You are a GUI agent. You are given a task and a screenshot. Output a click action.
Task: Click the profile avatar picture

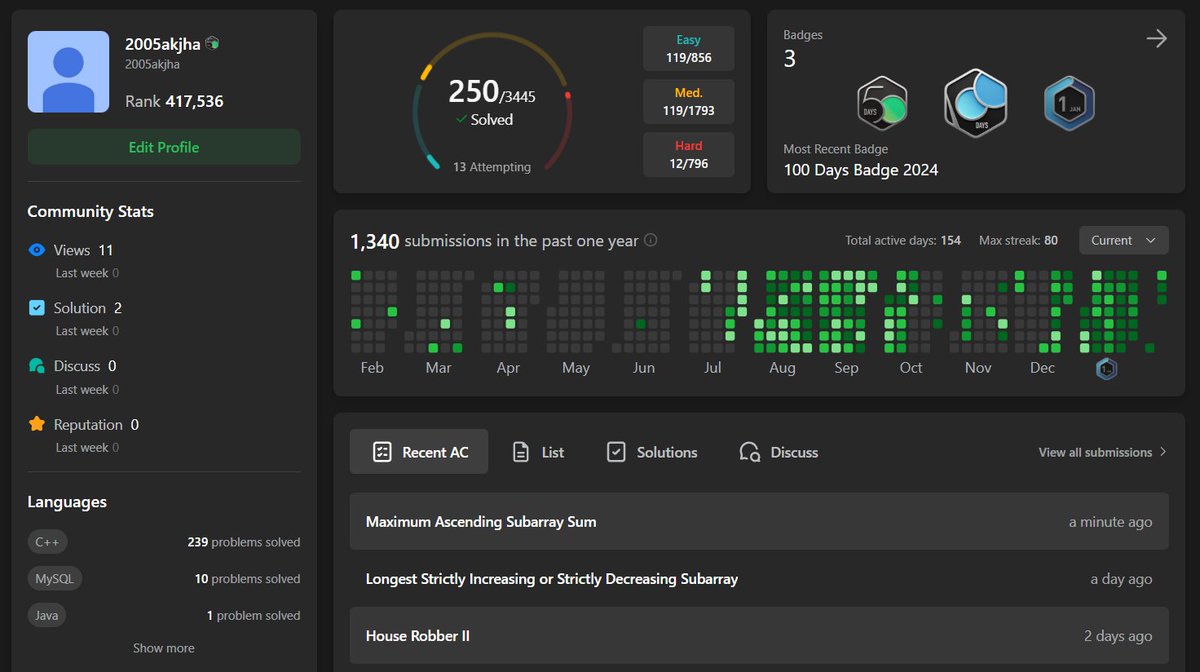68,71
